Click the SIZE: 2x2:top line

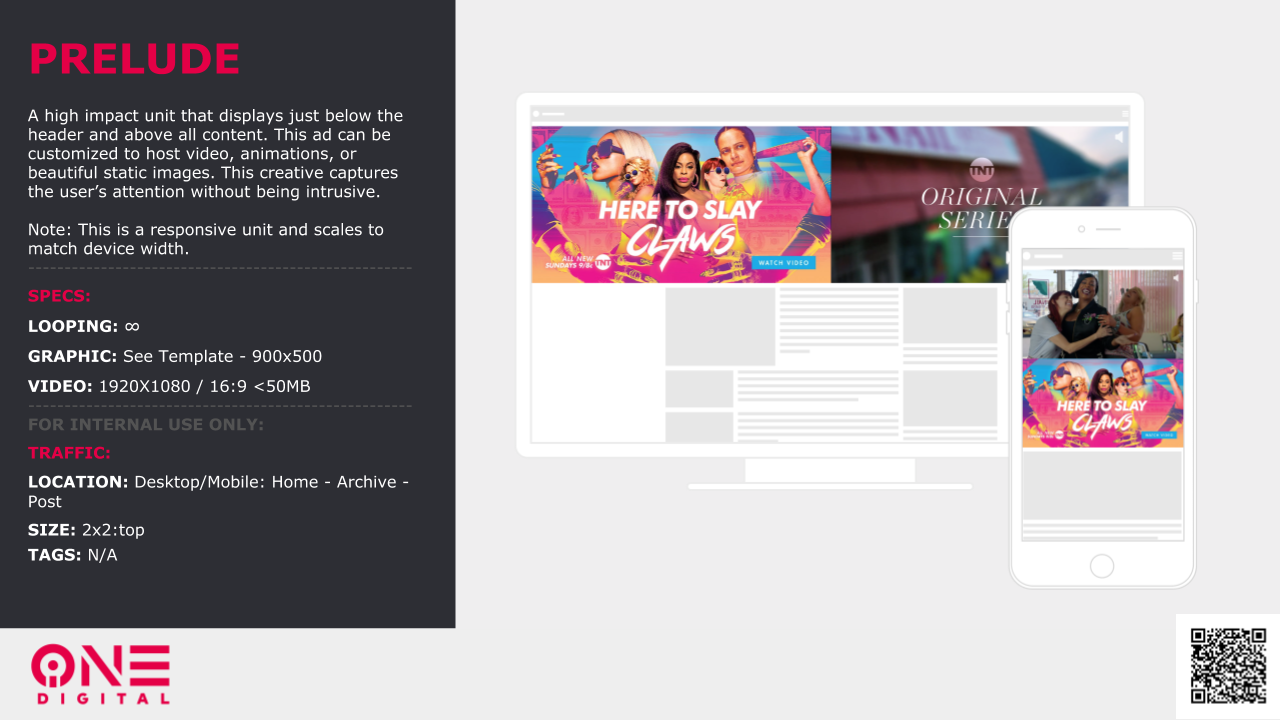point(86,530)
